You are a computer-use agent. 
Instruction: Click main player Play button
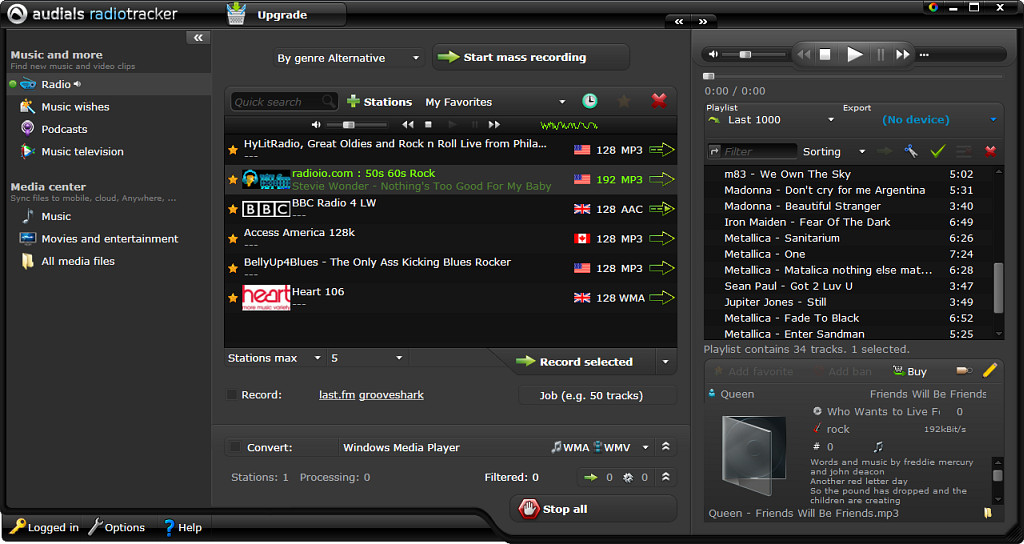[855, 55]
